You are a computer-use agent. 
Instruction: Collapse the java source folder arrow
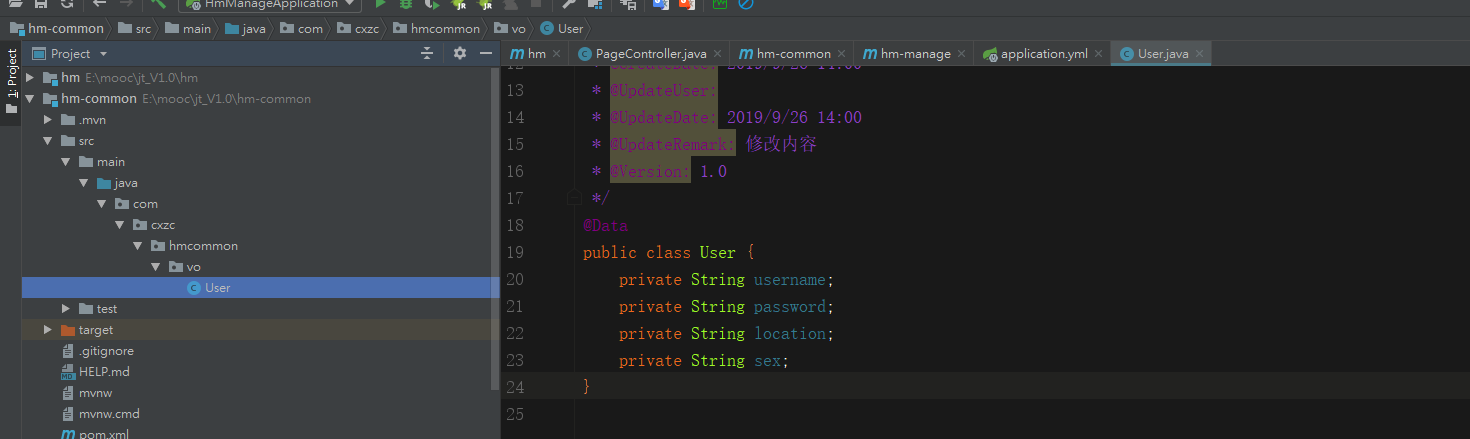(83, 183)
